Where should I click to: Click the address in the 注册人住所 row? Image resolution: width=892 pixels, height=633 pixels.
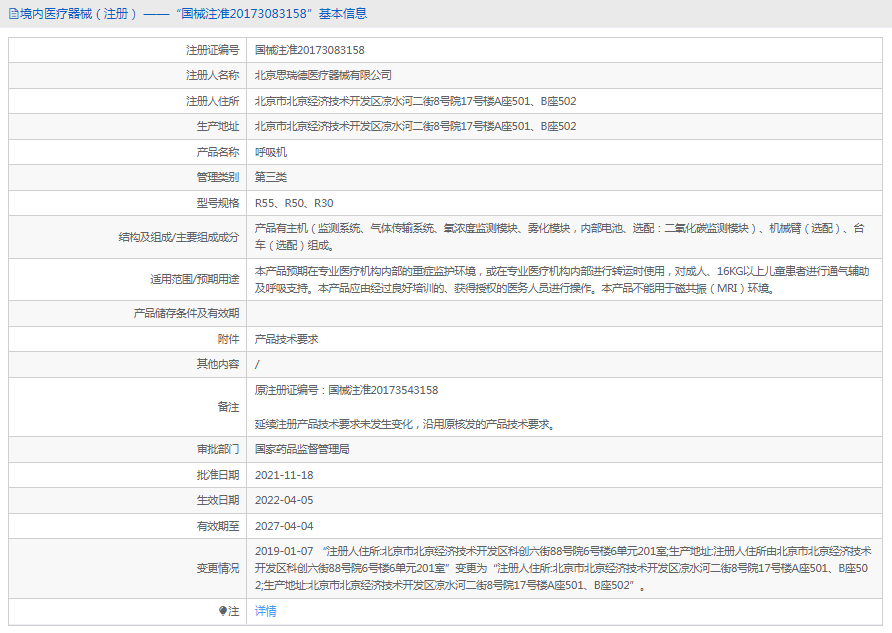point(415,101)
